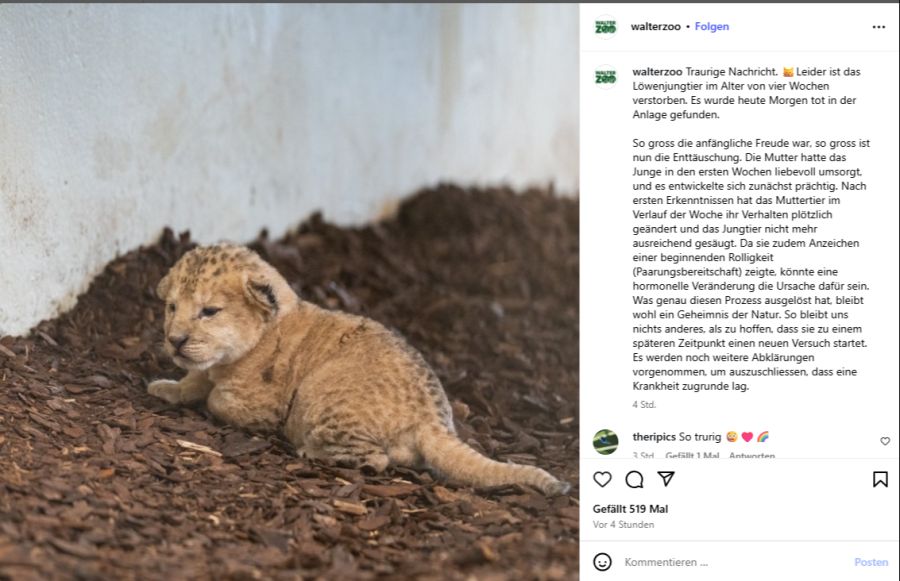Click walterzoo profile logo in header

pyautogui.click(x=605, y=27)
